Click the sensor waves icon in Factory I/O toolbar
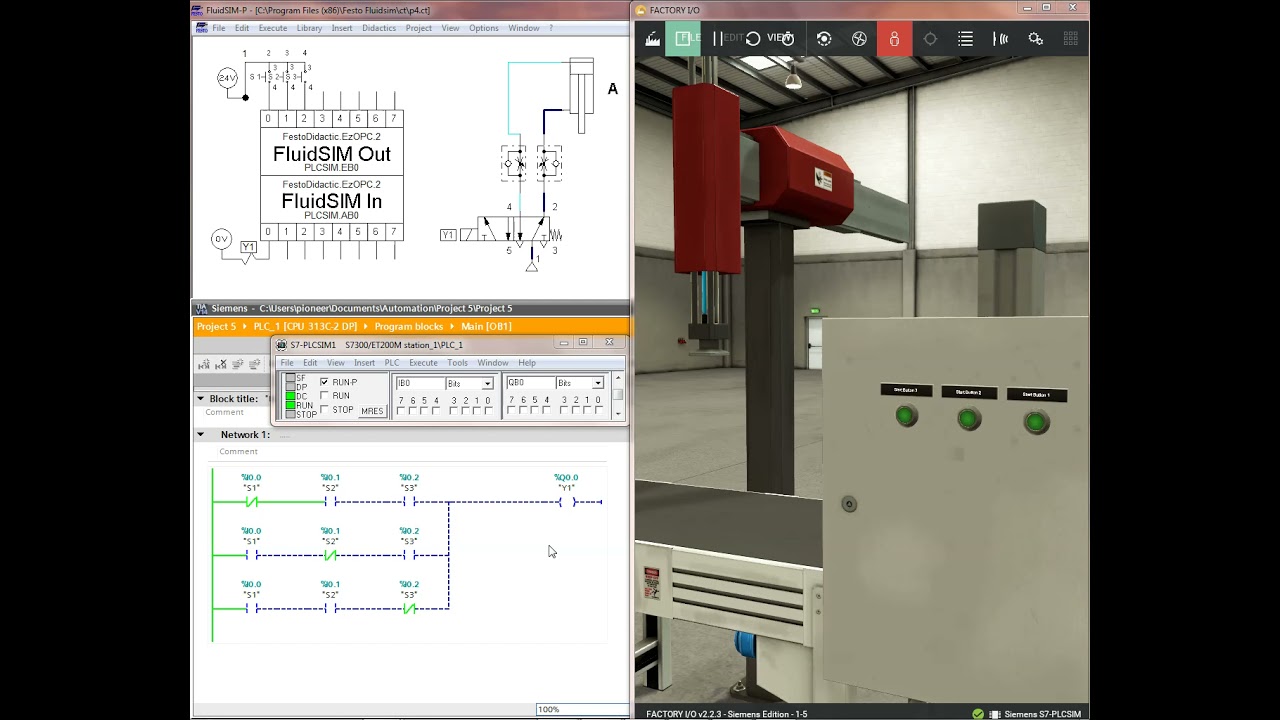The image size is (1280, 720). click(x=1000, y=39)
